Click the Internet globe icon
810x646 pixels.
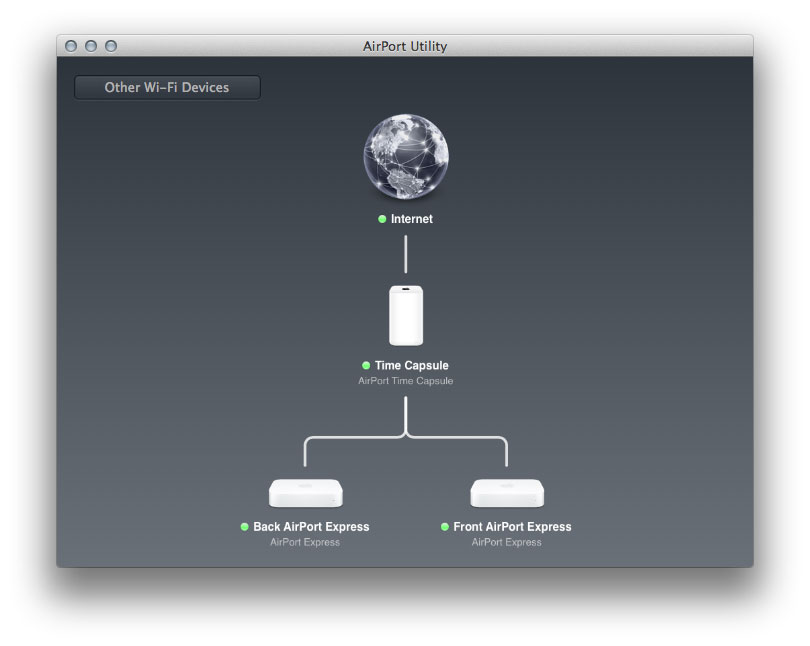click(x=406, y=156)
